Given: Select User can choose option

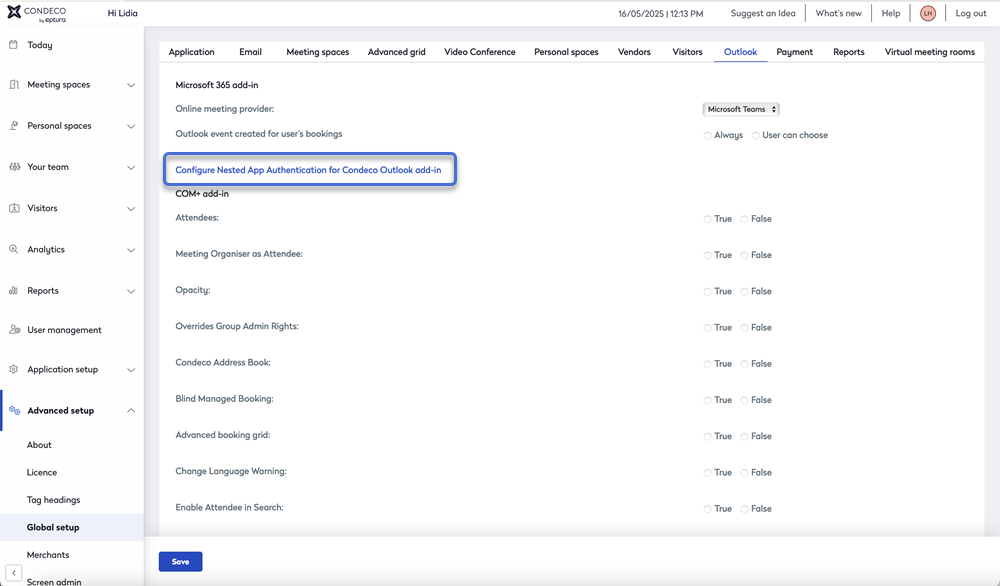Looking at the screenshot, I should pos(756,136).
